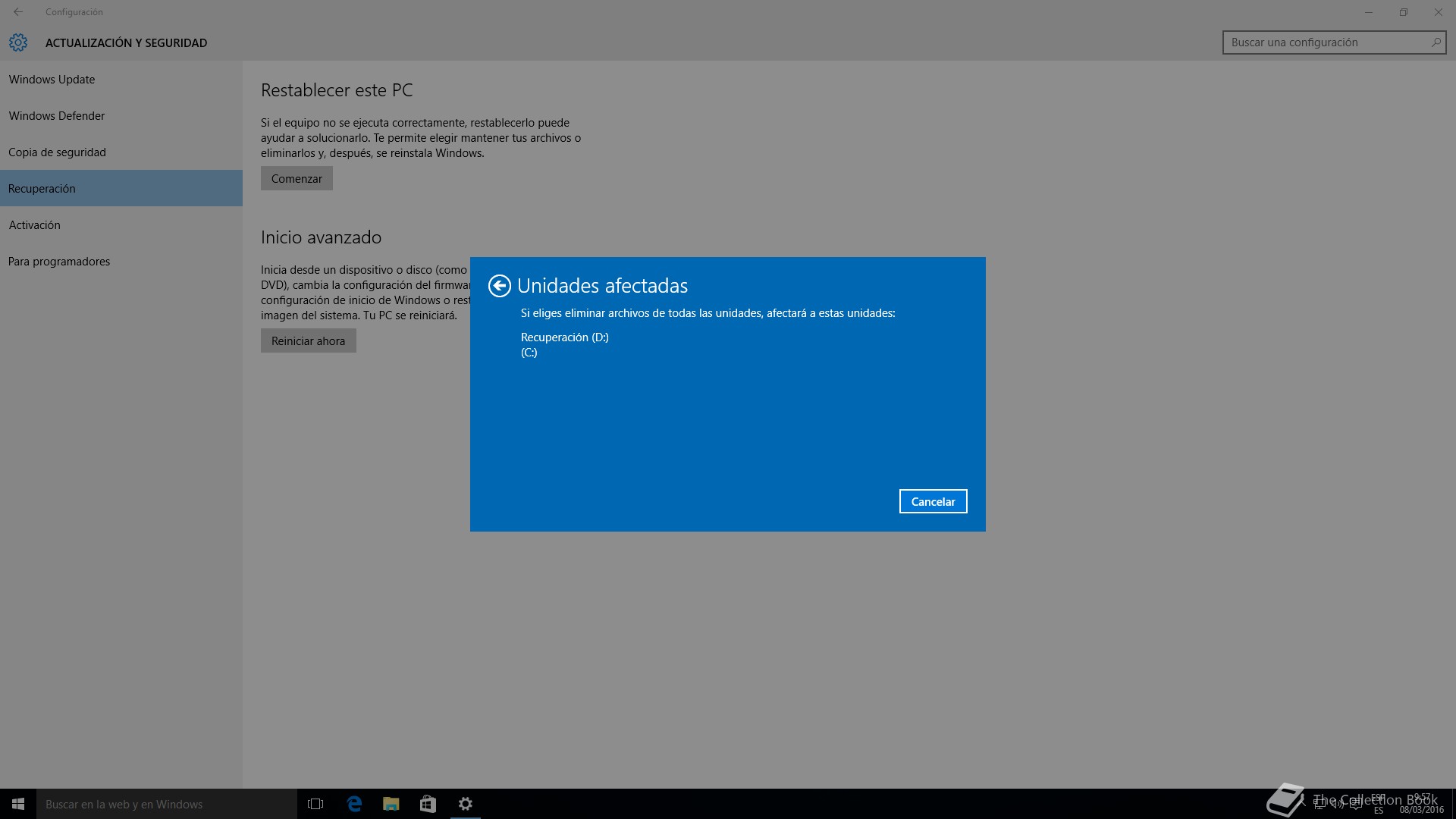This screenshot has height=819, width=1456.
Task: Click the date 08/03/2016 in the tray
Action: (x=1421, y=810)
